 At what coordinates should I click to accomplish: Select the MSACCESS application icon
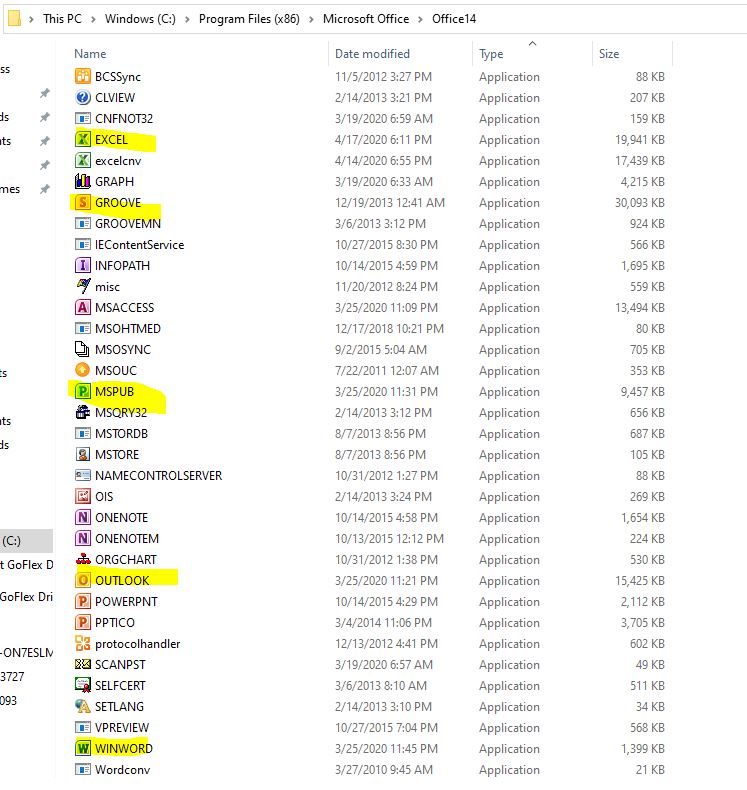click(83, 307)
